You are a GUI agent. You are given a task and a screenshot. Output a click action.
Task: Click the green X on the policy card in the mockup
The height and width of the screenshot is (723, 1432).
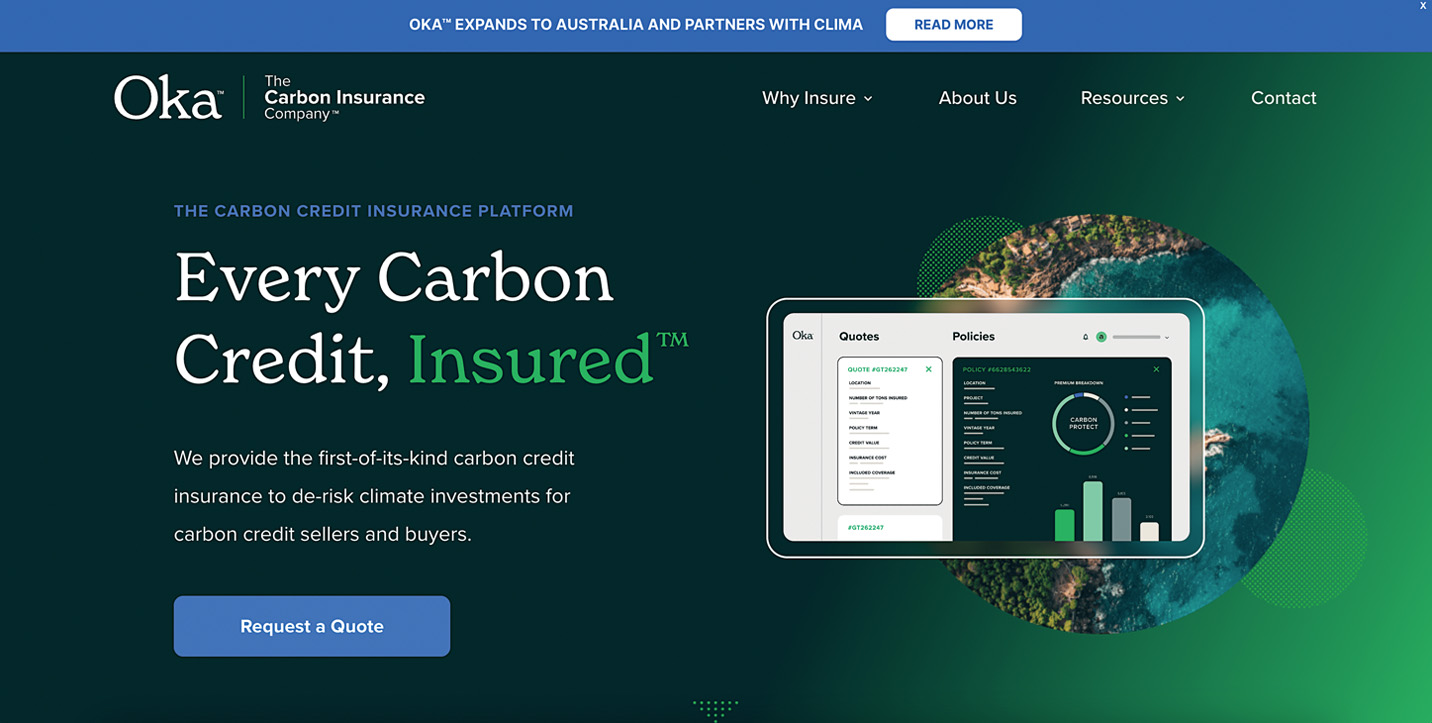click(1156, 369)
